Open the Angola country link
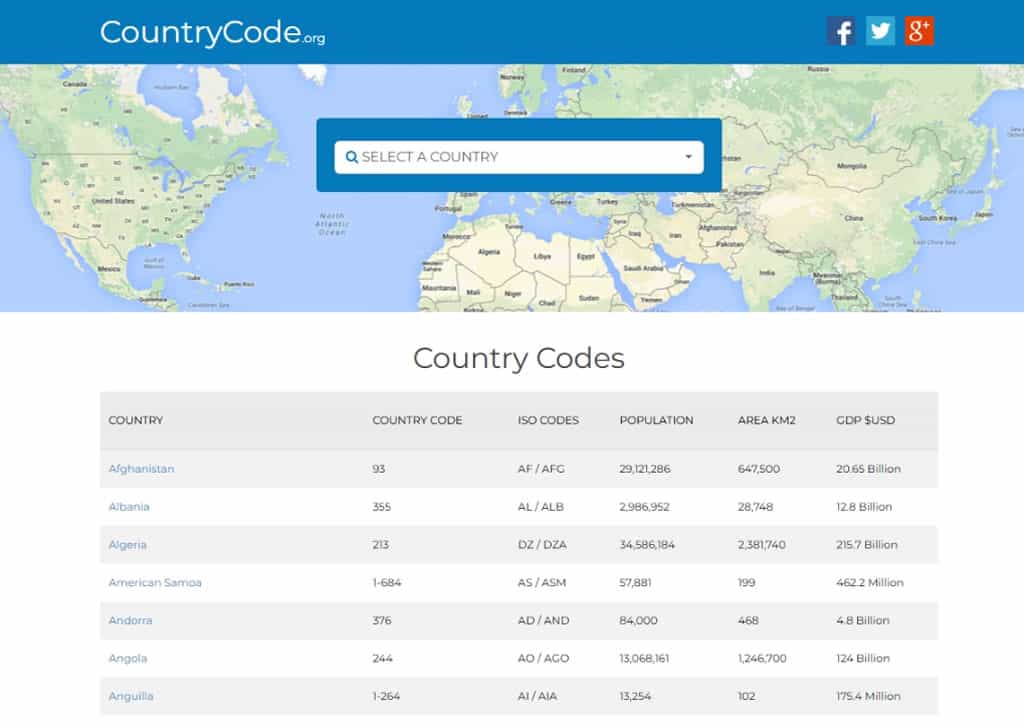The width and height of the screenshot is (1024, 723). click(128, 659)
